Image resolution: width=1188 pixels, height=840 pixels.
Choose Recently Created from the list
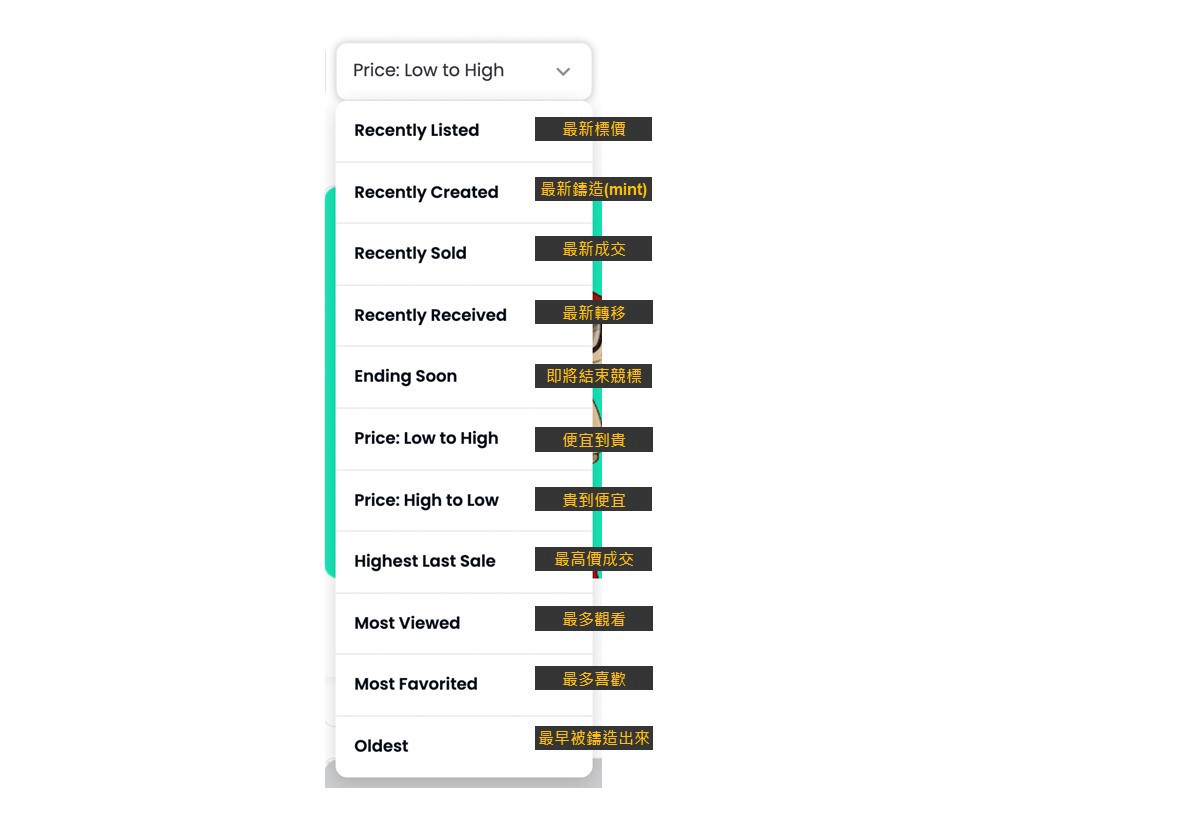(x=464, y=192)
